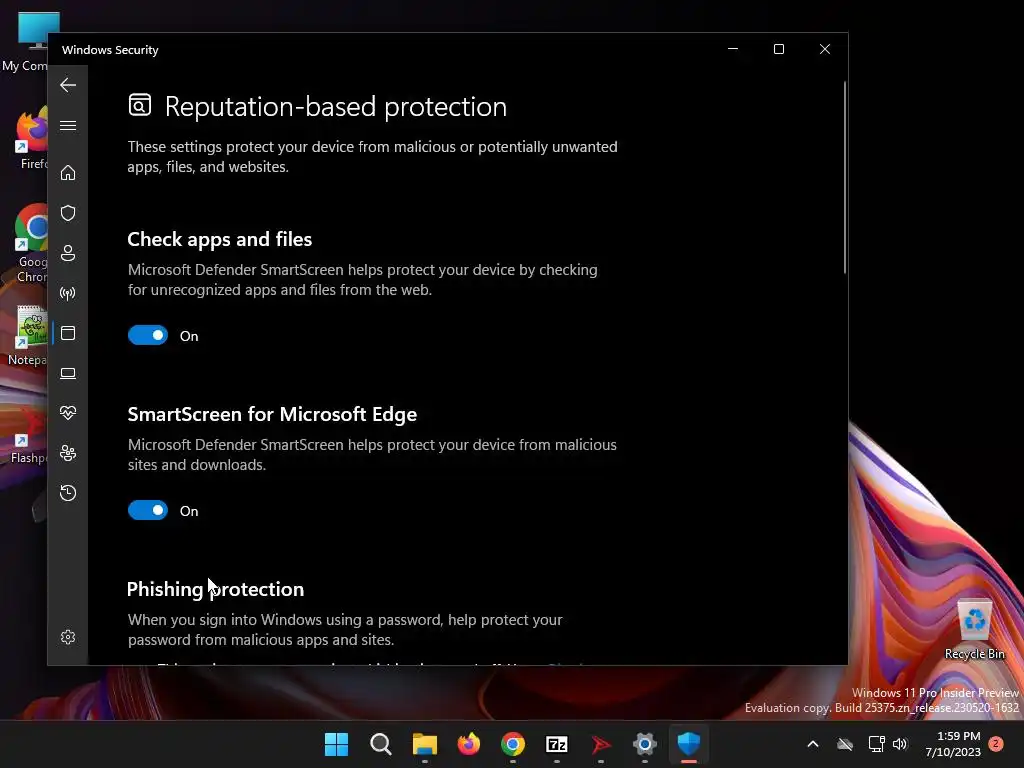This screenshot has width=1024, height=768.
Task: Open Device performance & health heart icon
Action: 68,413
